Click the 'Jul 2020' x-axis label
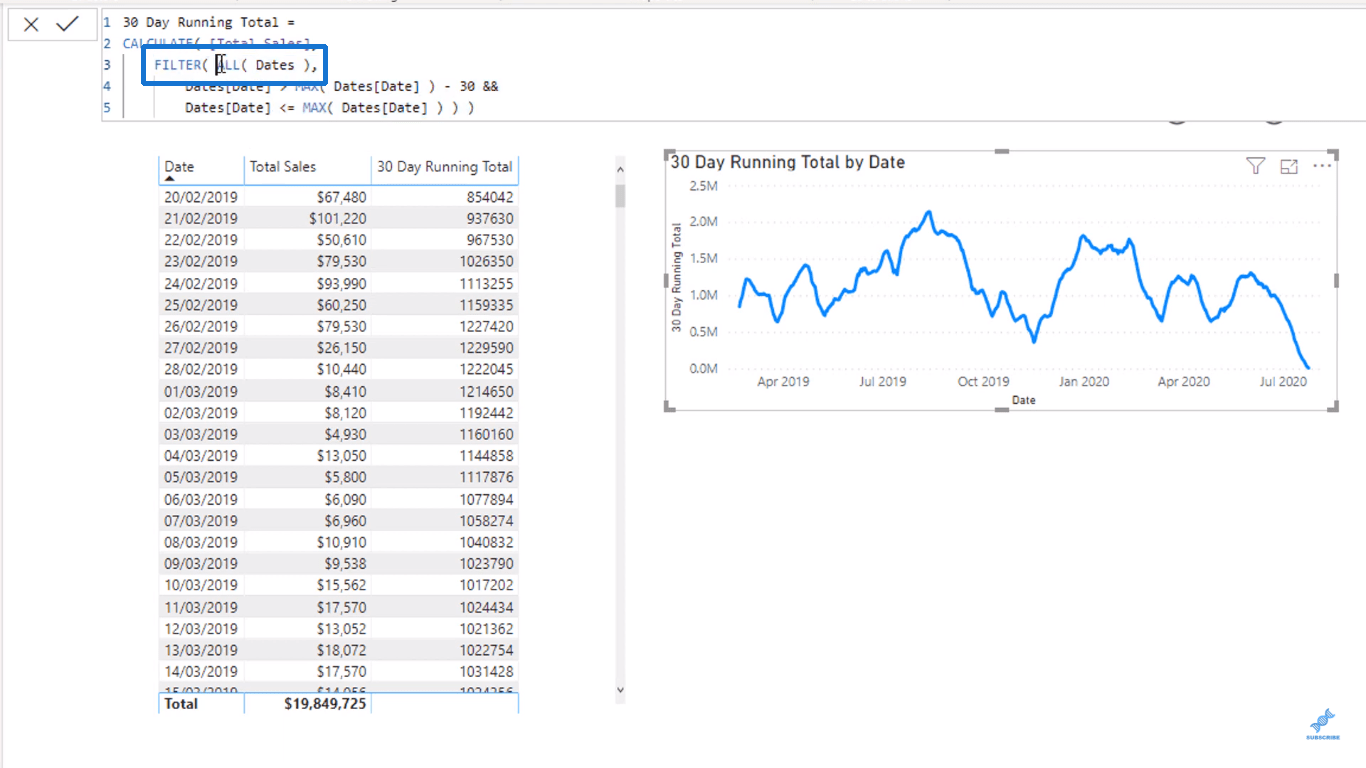 [1283, 381]
